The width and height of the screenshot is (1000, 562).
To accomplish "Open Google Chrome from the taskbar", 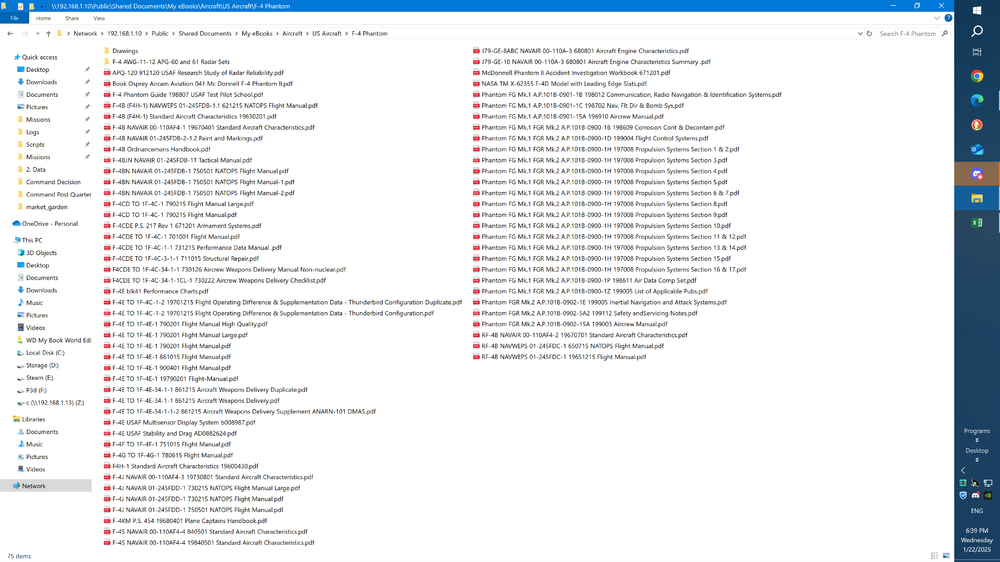I will tap(977, 77).
